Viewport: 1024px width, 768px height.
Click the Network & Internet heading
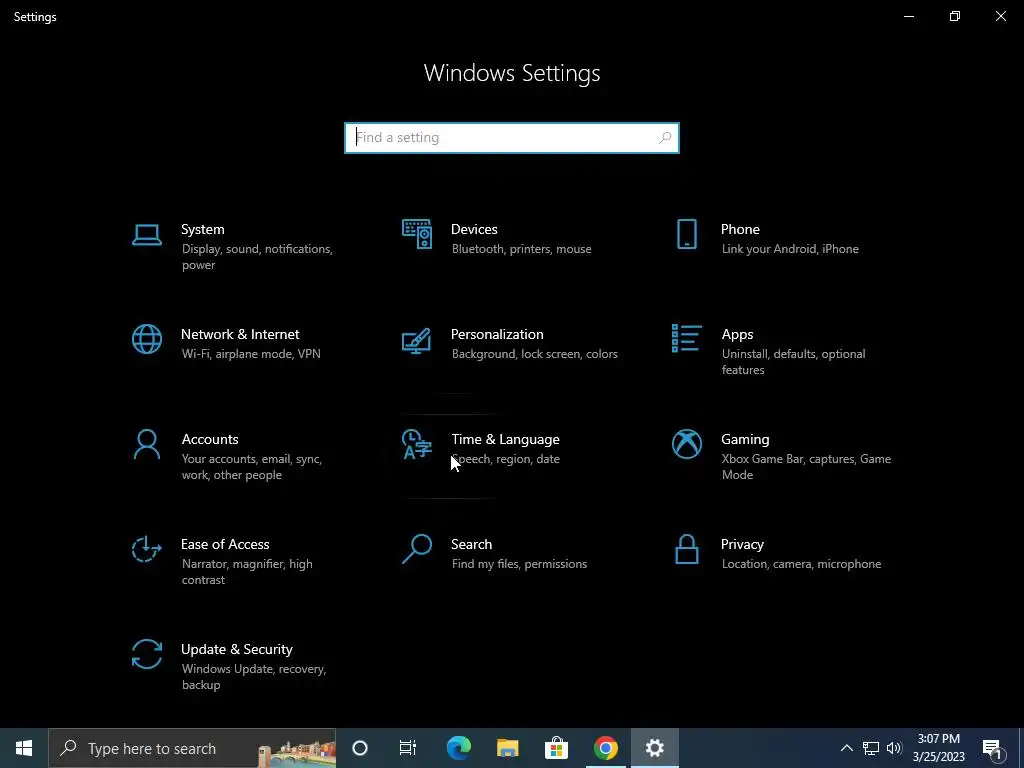coord(240,334)
